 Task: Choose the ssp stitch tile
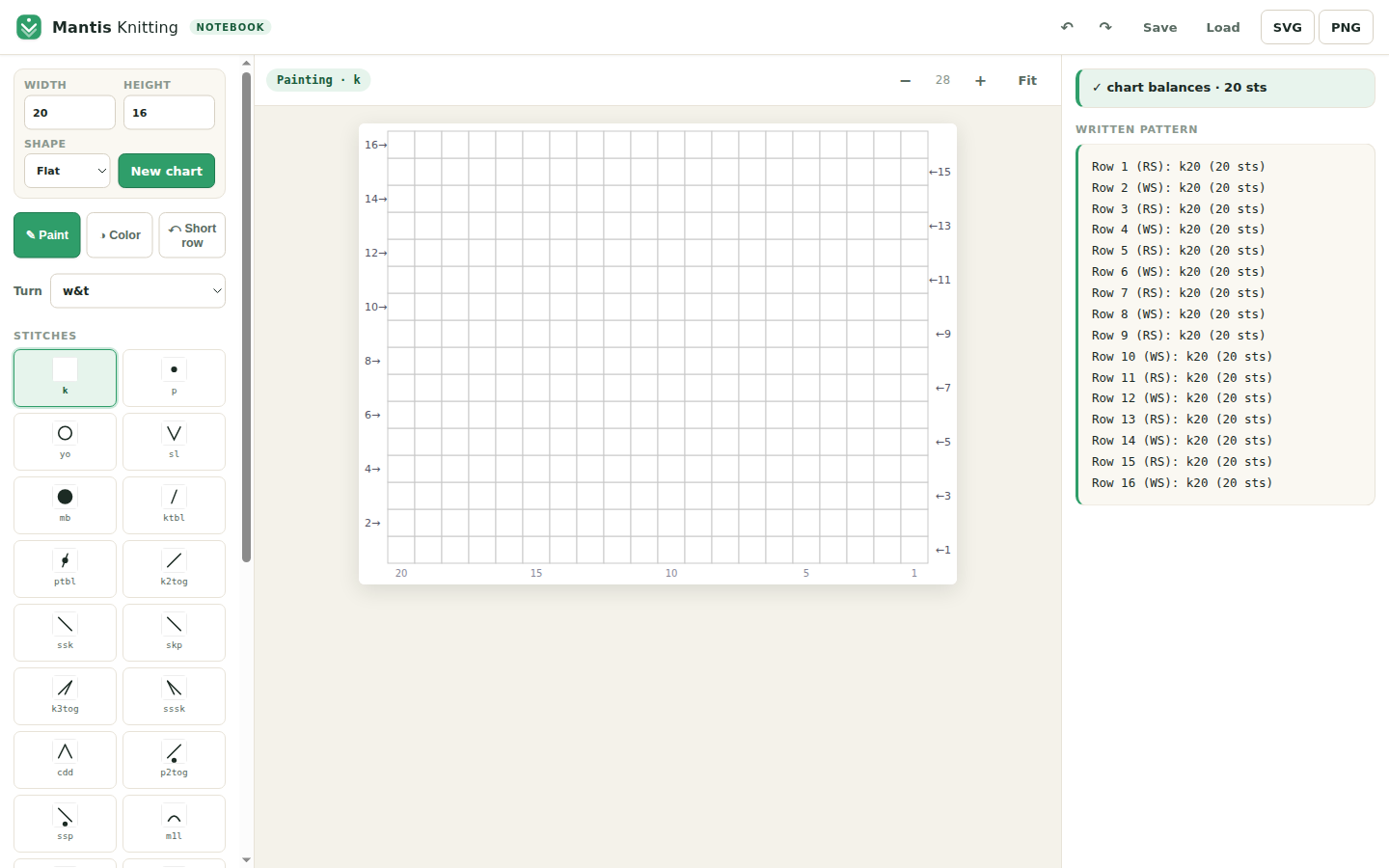tap(65, 824)
